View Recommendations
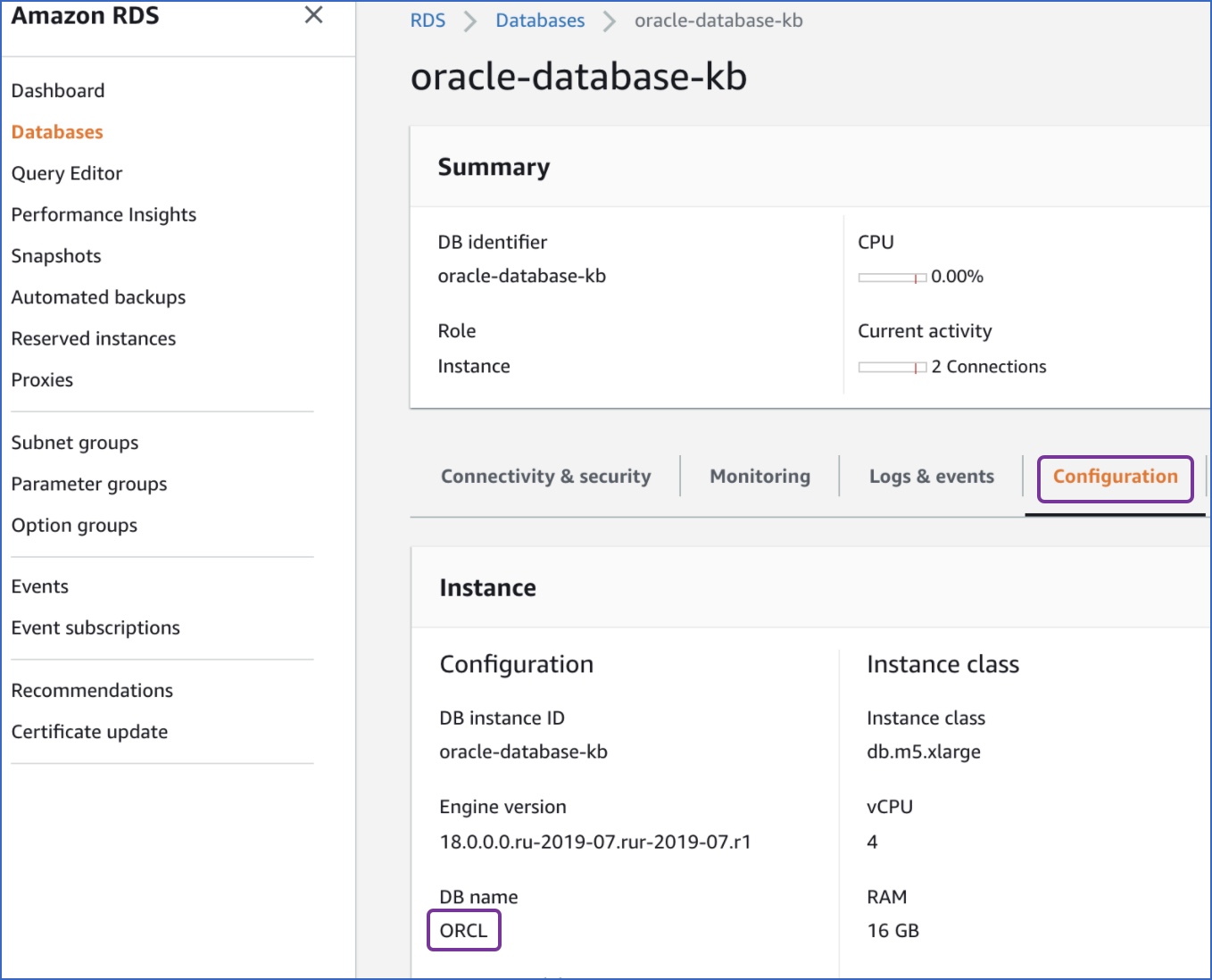 pos(92,690)
